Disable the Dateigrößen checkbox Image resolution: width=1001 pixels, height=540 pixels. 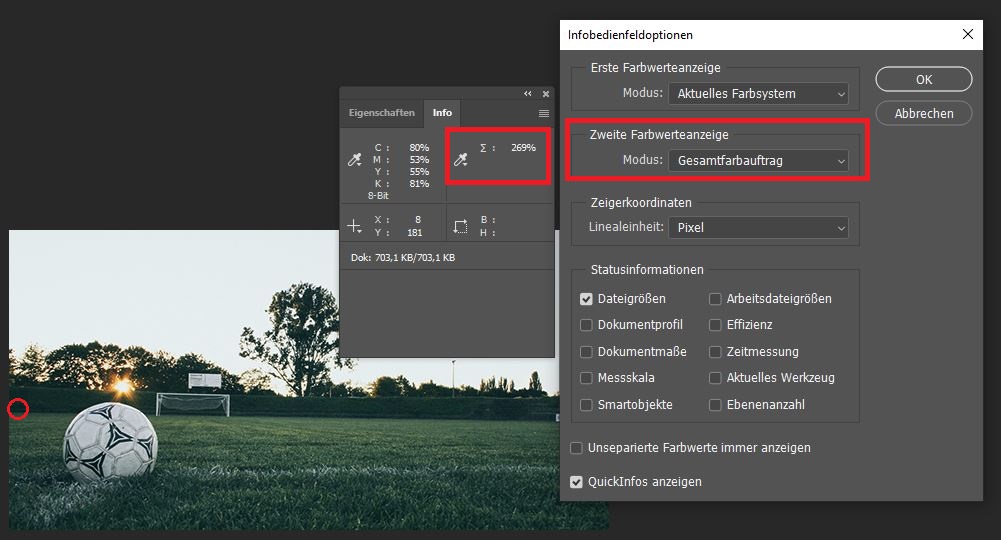[587, 299]
